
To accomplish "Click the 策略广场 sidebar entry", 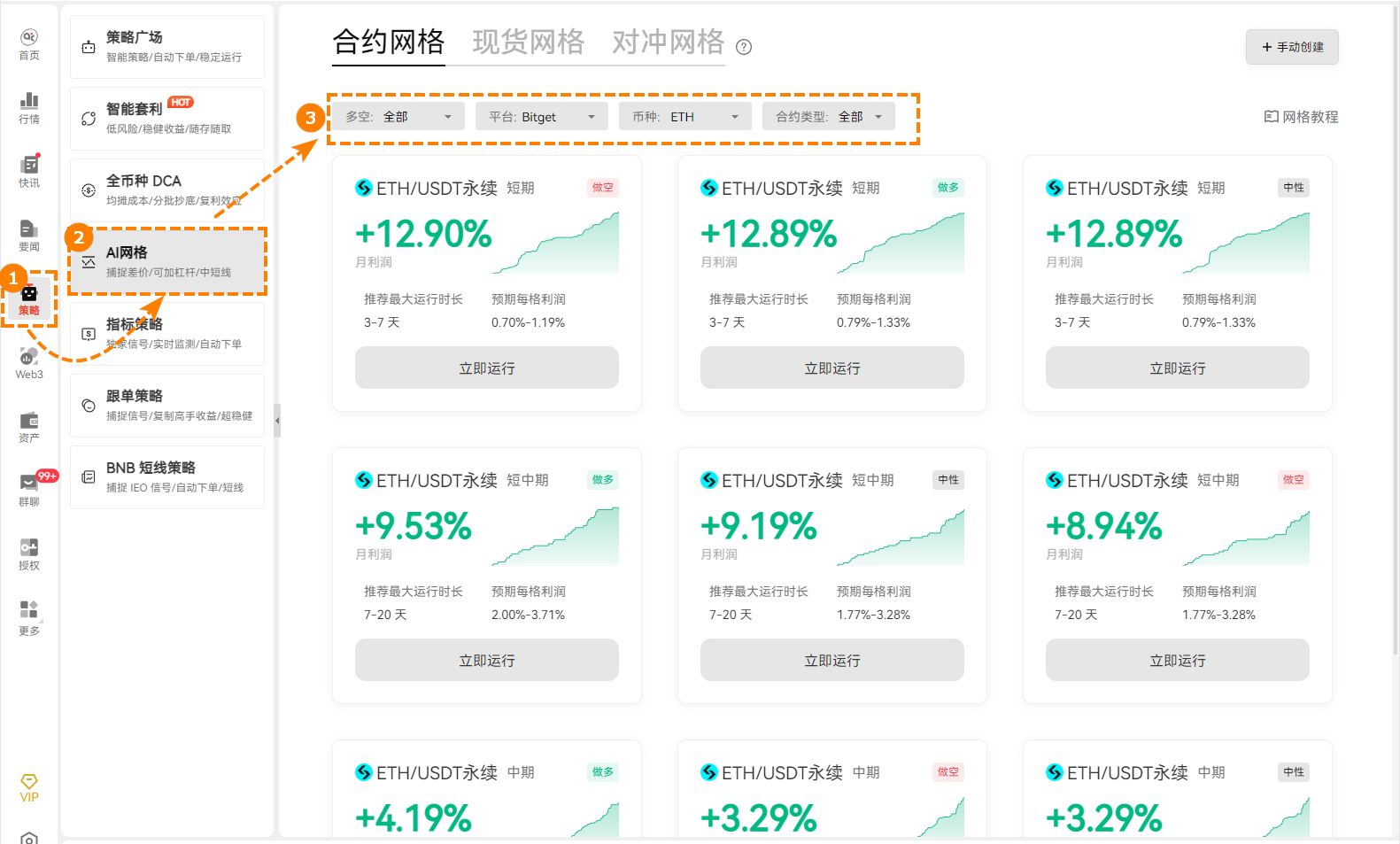I will (166, 46).
